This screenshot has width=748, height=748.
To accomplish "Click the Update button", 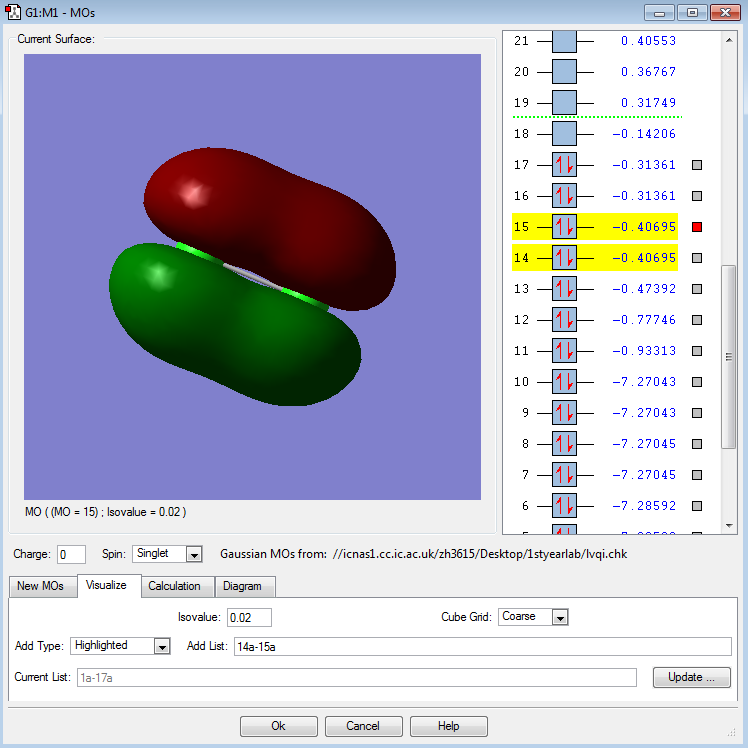I will (692, 677).
